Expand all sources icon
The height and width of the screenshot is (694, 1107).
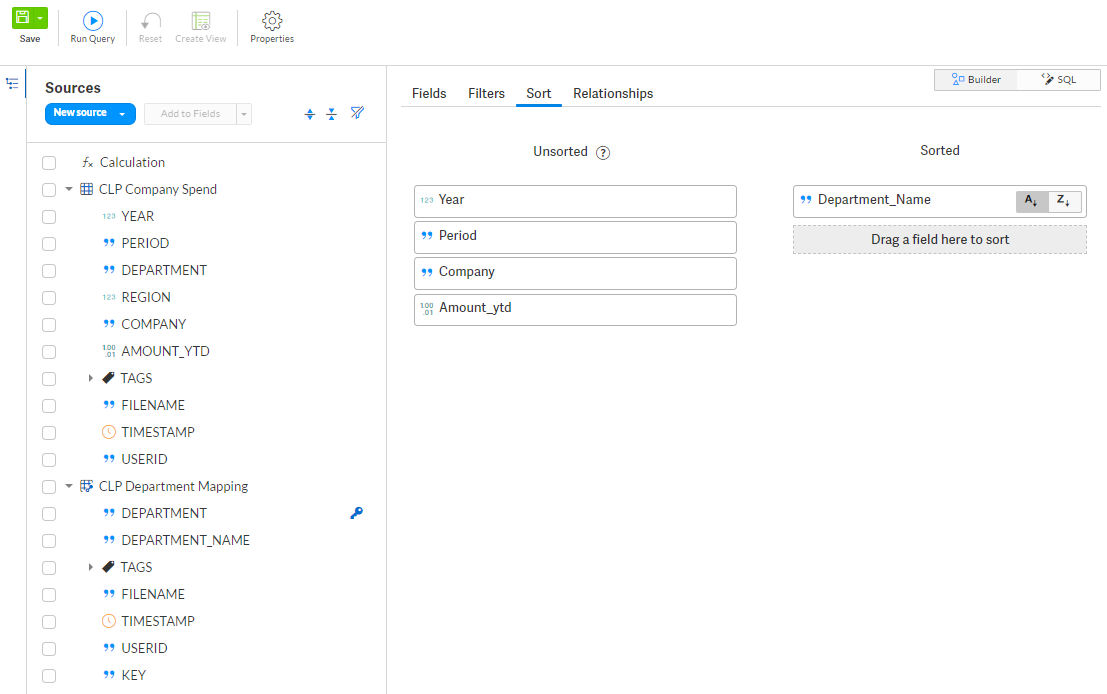click(309, 114)
